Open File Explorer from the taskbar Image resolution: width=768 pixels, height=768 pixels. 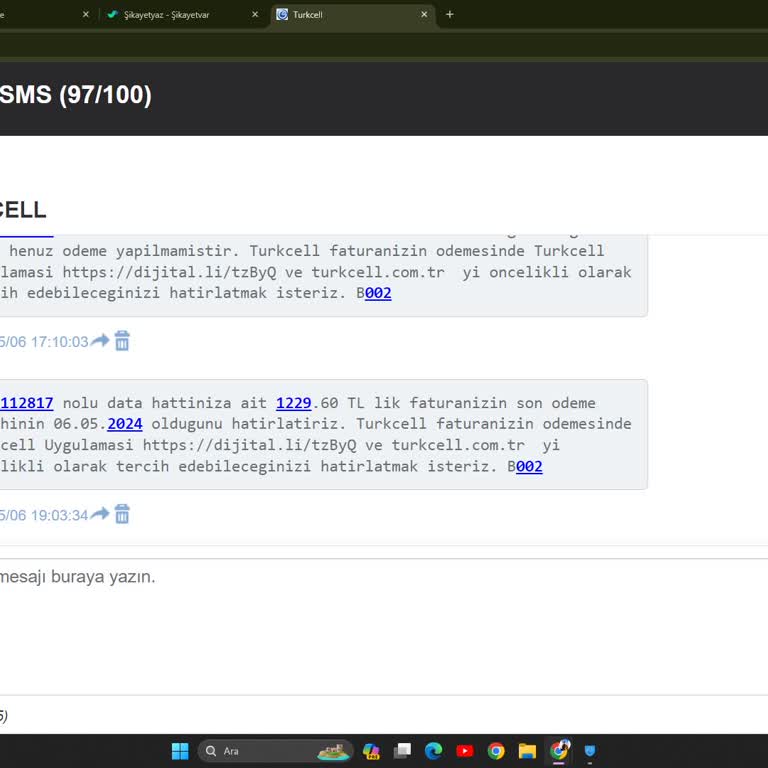coord(527,751)
